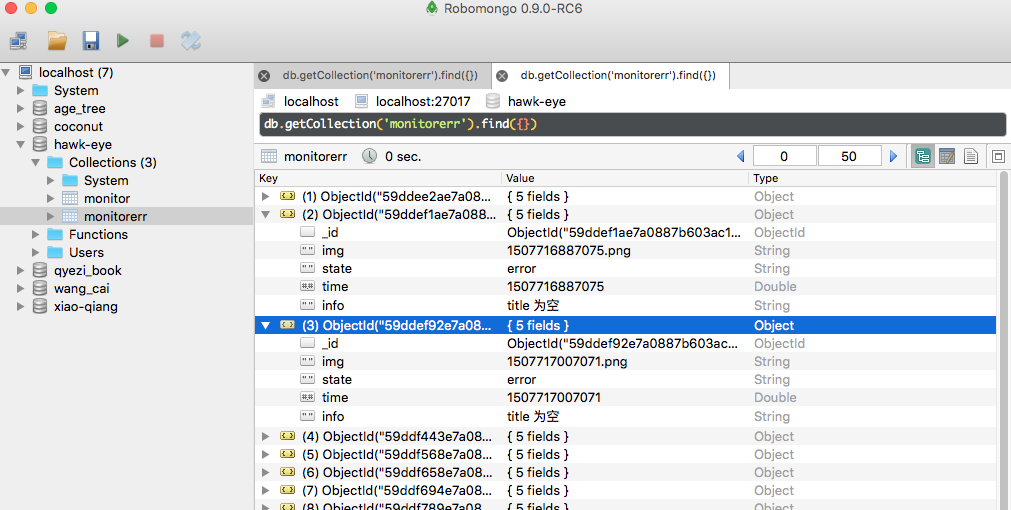Click the rotate orientation toolbar icon
The width and height of the screenshot is (1011, 510).
coord(190,41)
